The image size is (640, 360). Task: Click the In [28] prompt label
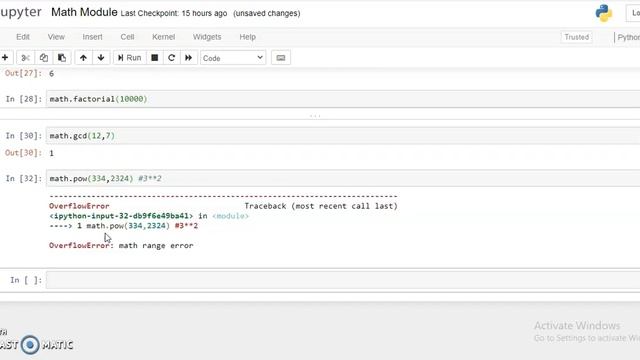pyautogui.click(x=24, y=99)
